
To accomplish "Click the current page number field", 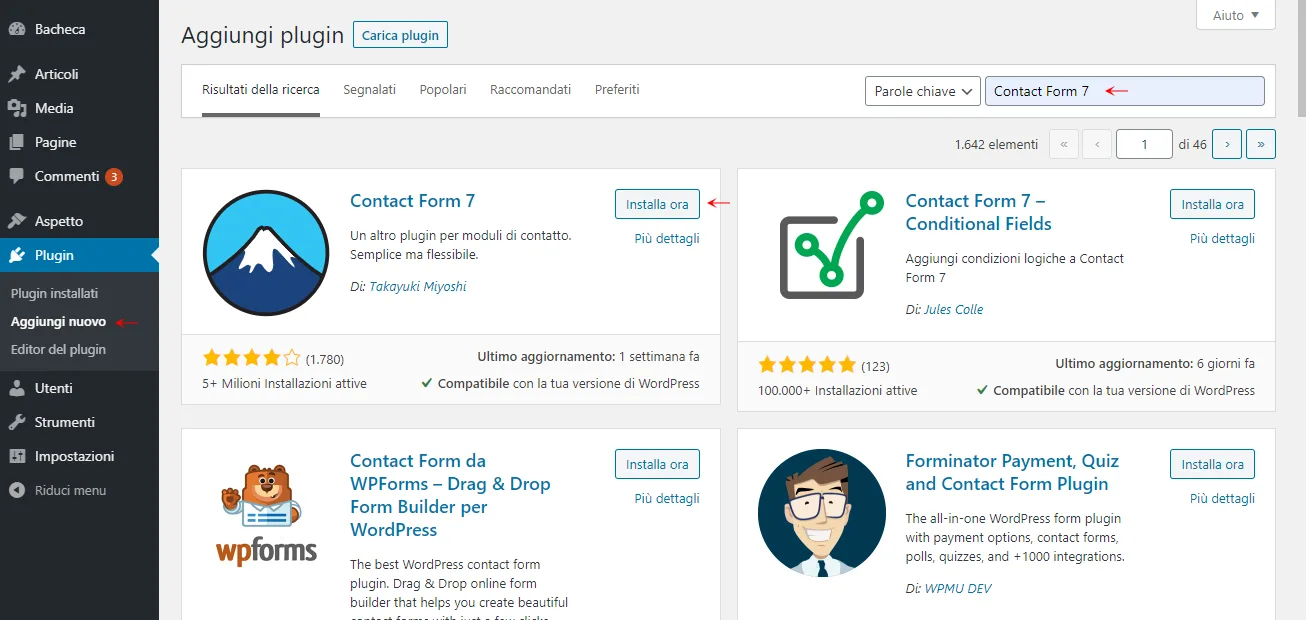I will [1144, 144].
